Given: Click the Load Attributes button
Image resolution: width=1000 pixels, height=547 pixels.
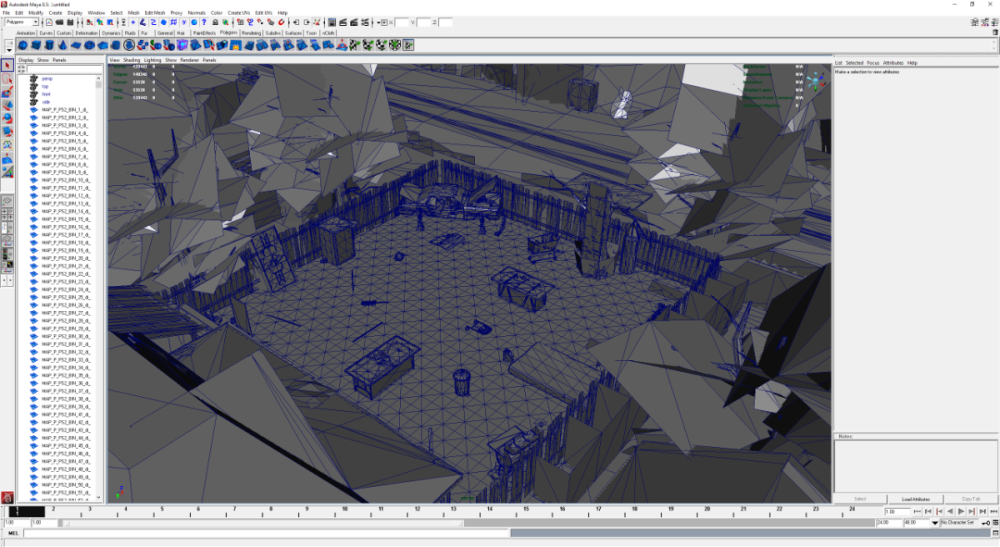Looking at the screenshot, I should pos(915,498).
